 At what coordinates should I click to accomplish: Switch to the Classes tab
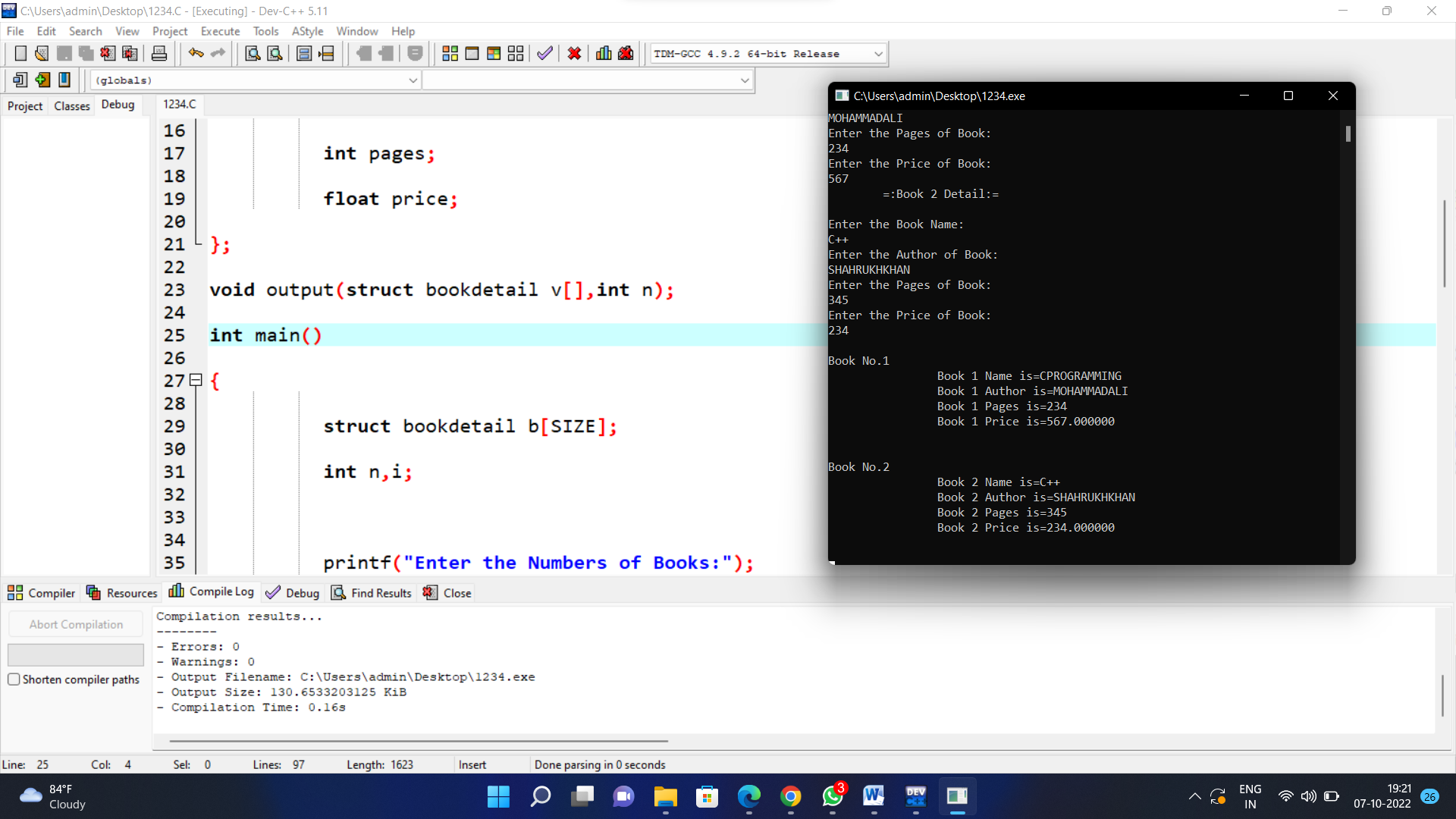tap(71, 105)
